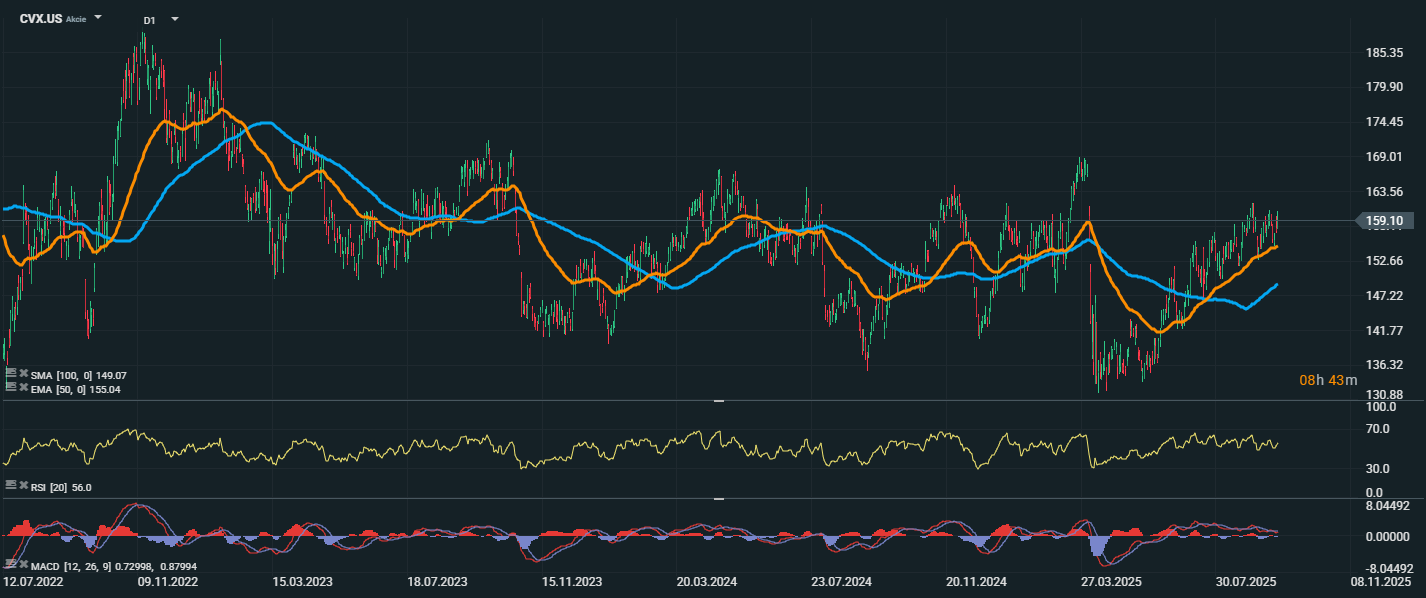Screen dimensions: 1426x598
Task: Click the CVX.US symbol name
Action: pyautogui.click(x=41, y=19)
